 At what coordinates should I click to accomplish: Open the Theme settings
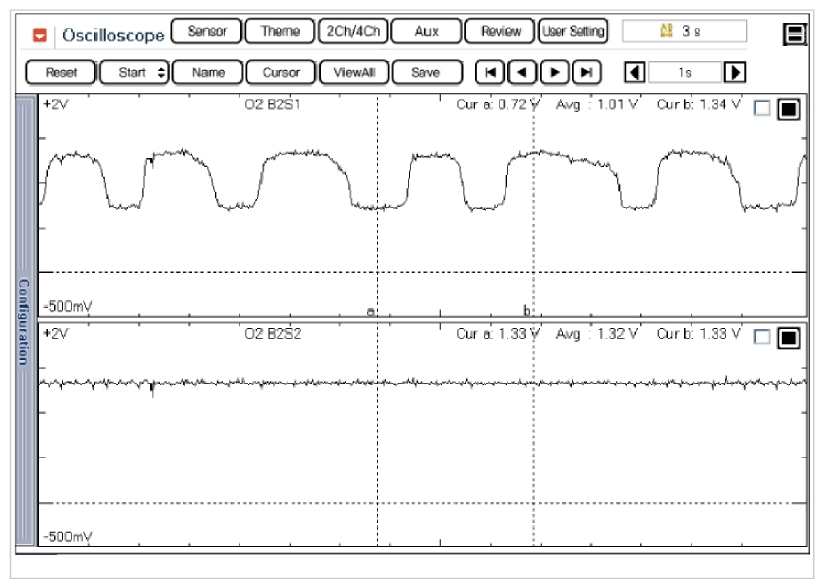click(280, 31)
